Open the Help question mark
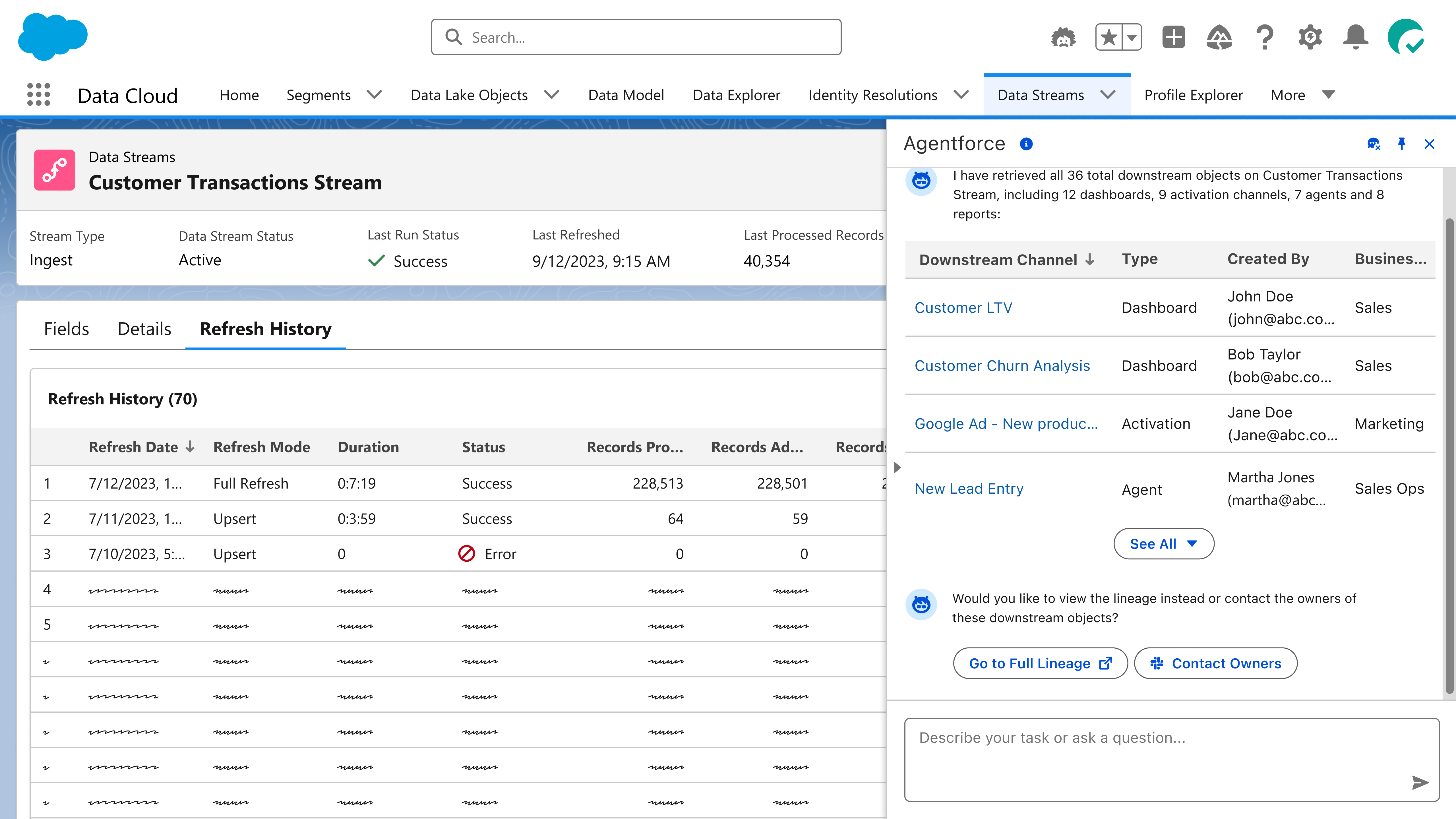This screenshot has width=1456, height=819. (1265, 37)
